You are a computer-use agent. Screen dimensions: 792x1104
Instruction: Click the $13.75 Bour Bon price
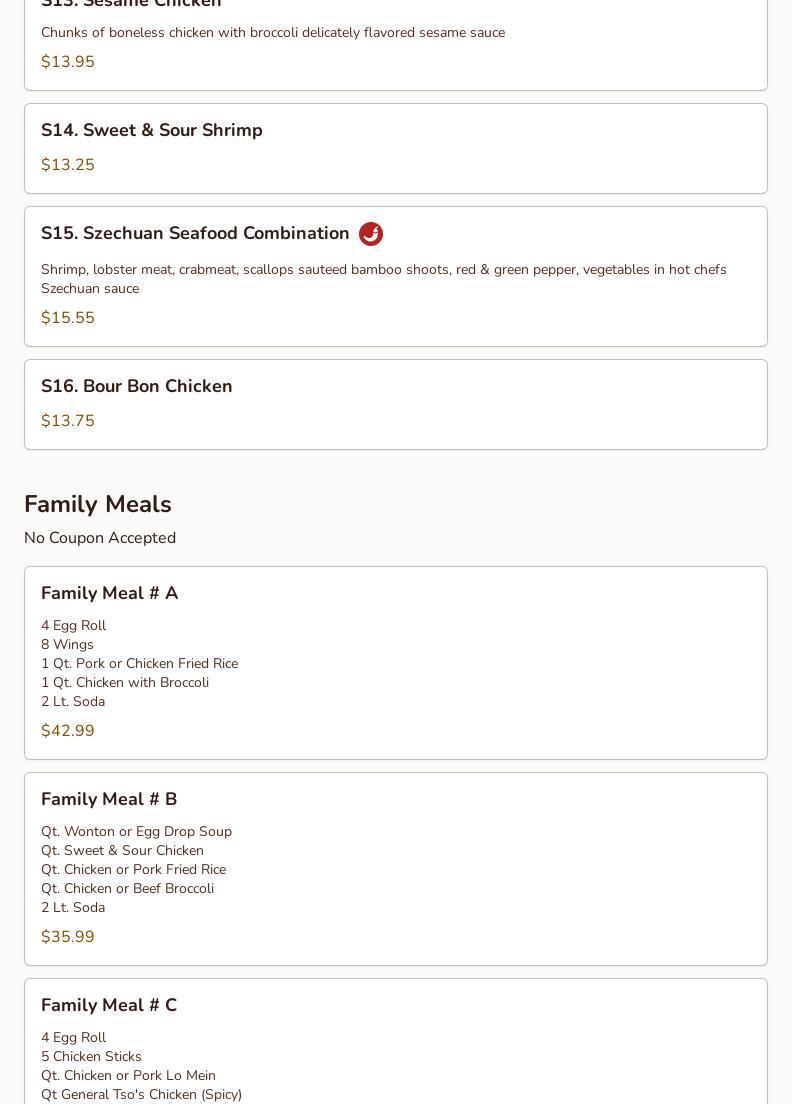(x=68, y=421)
